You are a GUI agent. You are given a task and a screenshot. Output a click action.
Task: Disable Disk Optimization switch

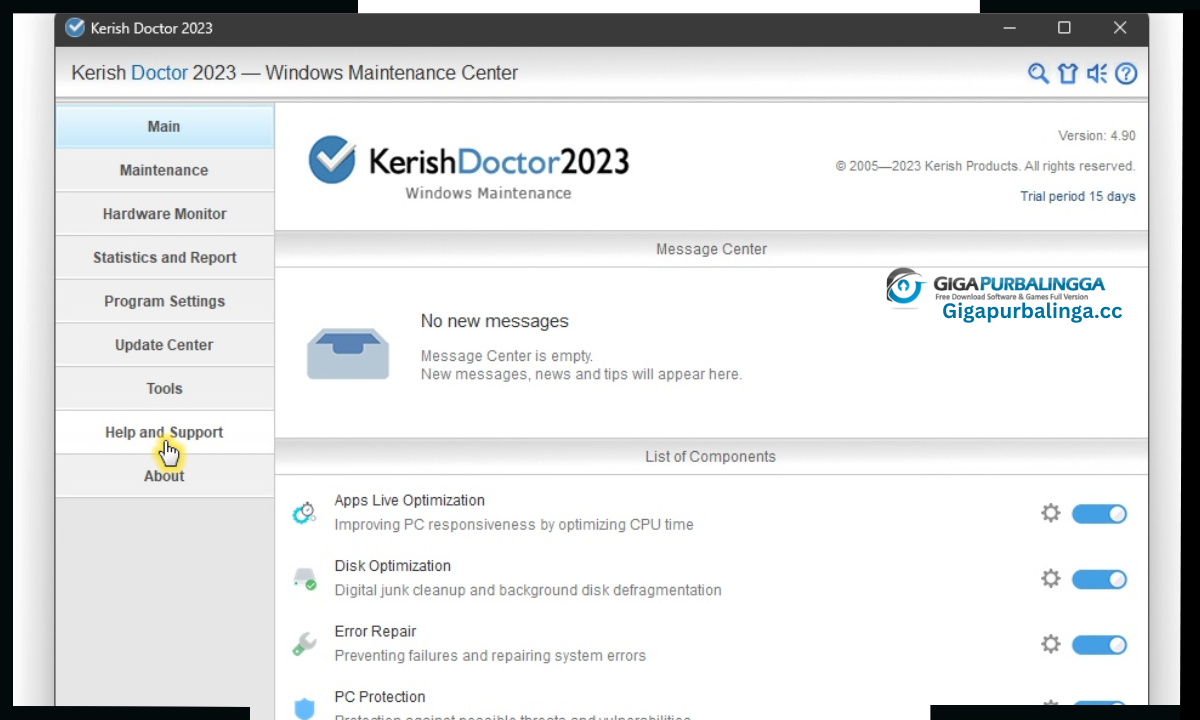point(1100,579)
